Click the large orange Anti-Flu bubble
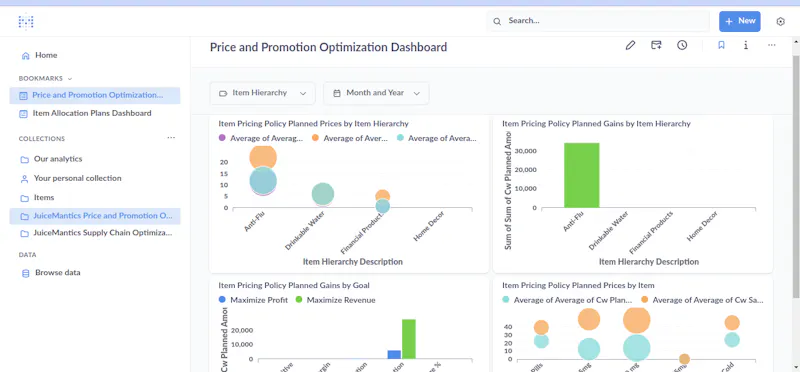 tap(263, 157)
